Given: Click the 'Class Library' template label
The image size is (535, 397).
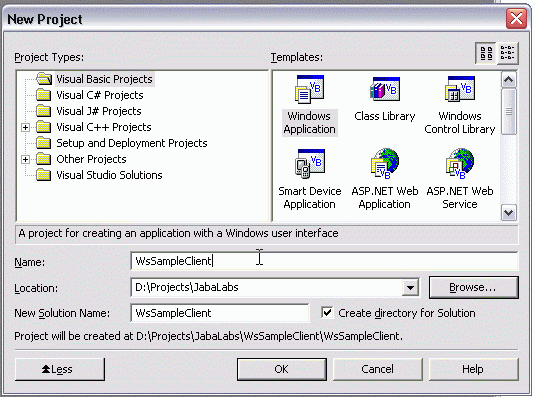Looking at the screenshot, I should 385,116.
